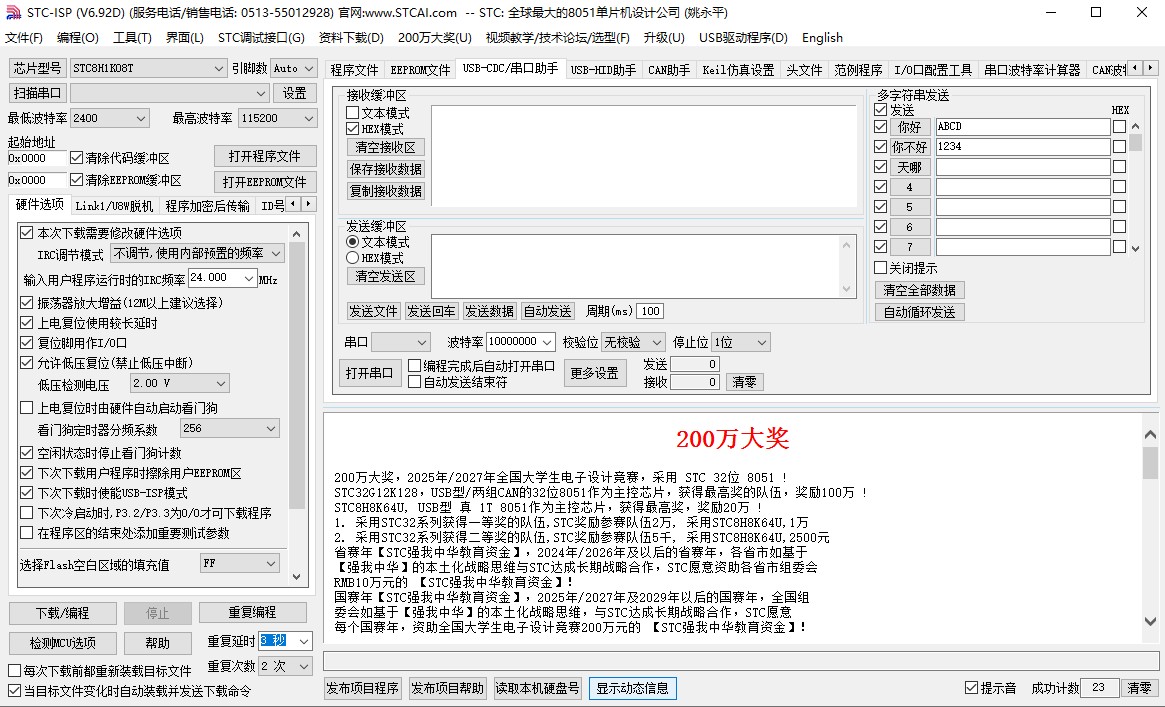Toggle HEX模式 checkbox in receive buffer
Viewport: 1165px width, 707px height.
click(353, 129)
